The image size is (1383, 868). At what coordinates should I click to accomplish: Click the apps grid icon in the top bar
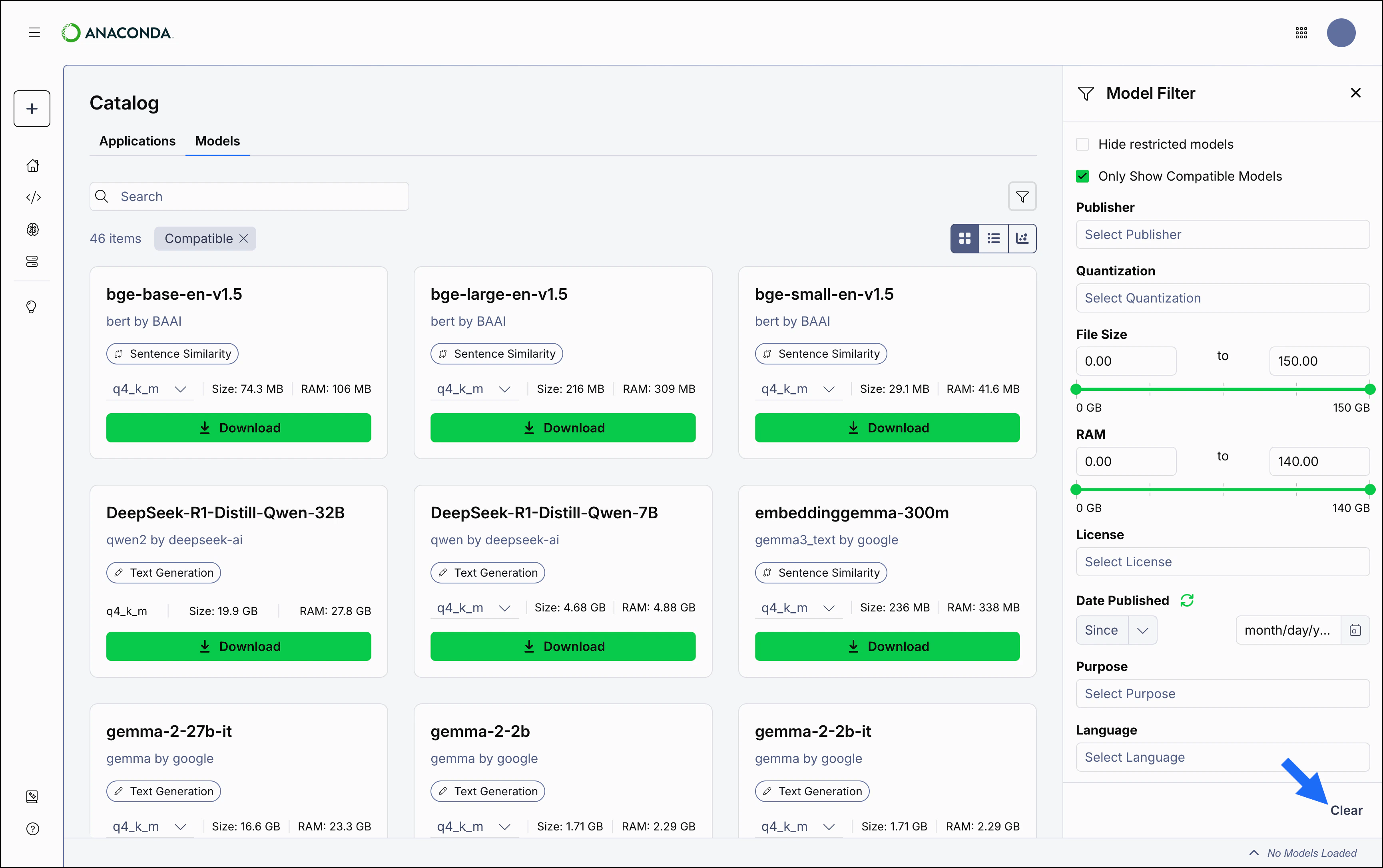1301,33
